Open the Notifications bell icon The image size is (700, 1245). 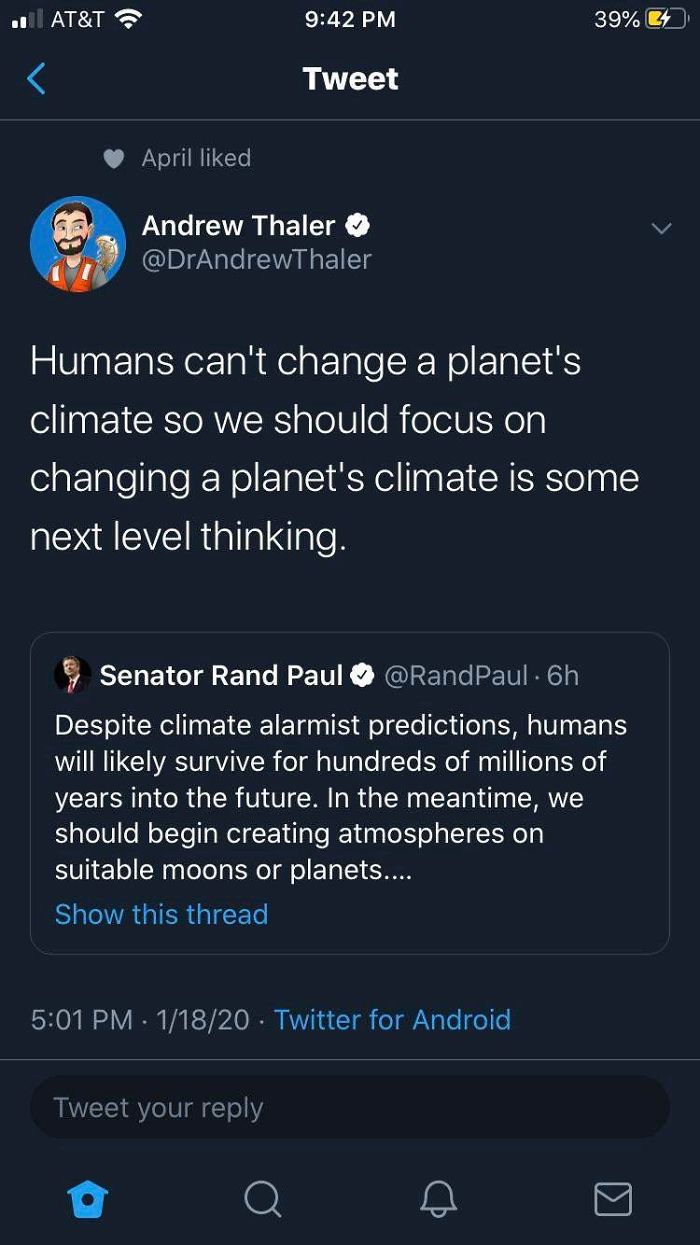[438, 1199]
